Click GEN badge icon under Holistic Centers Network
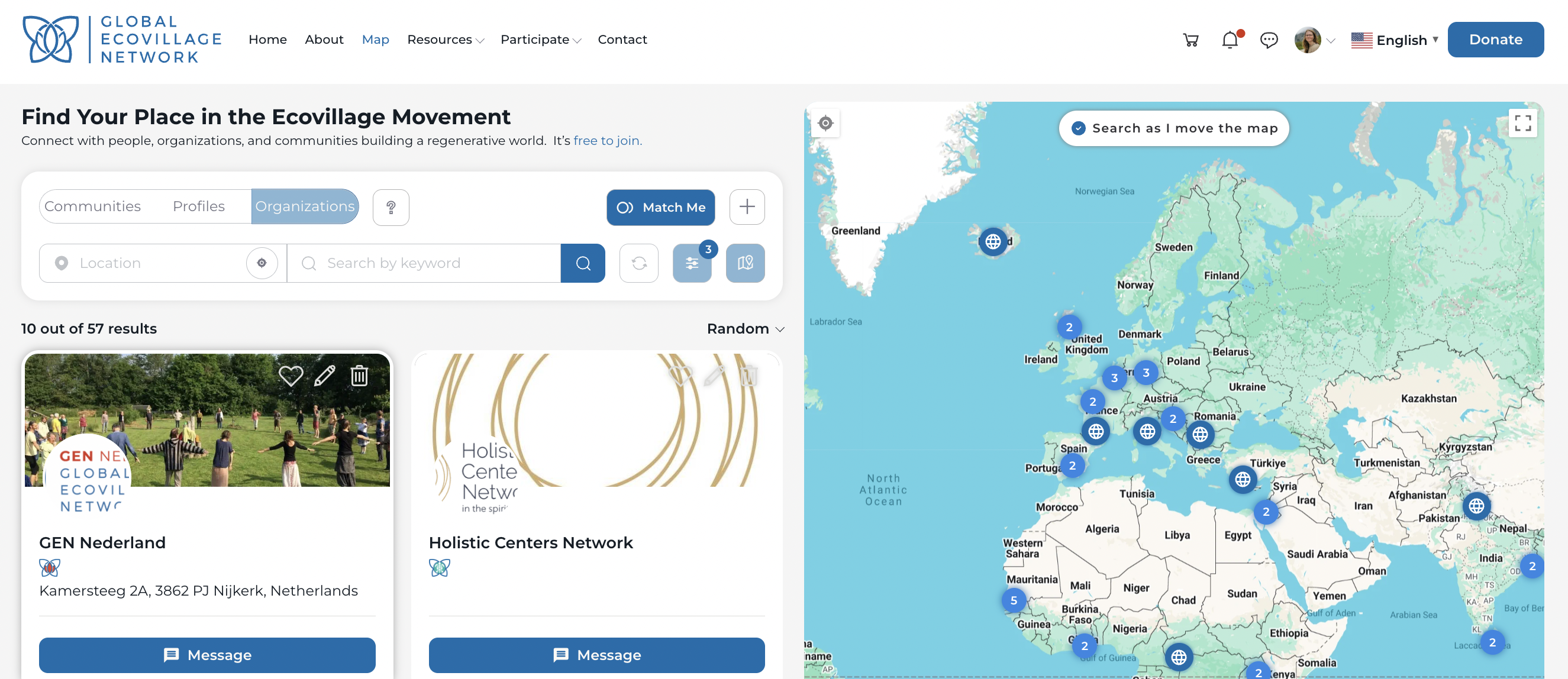 [x=439, y=567]
